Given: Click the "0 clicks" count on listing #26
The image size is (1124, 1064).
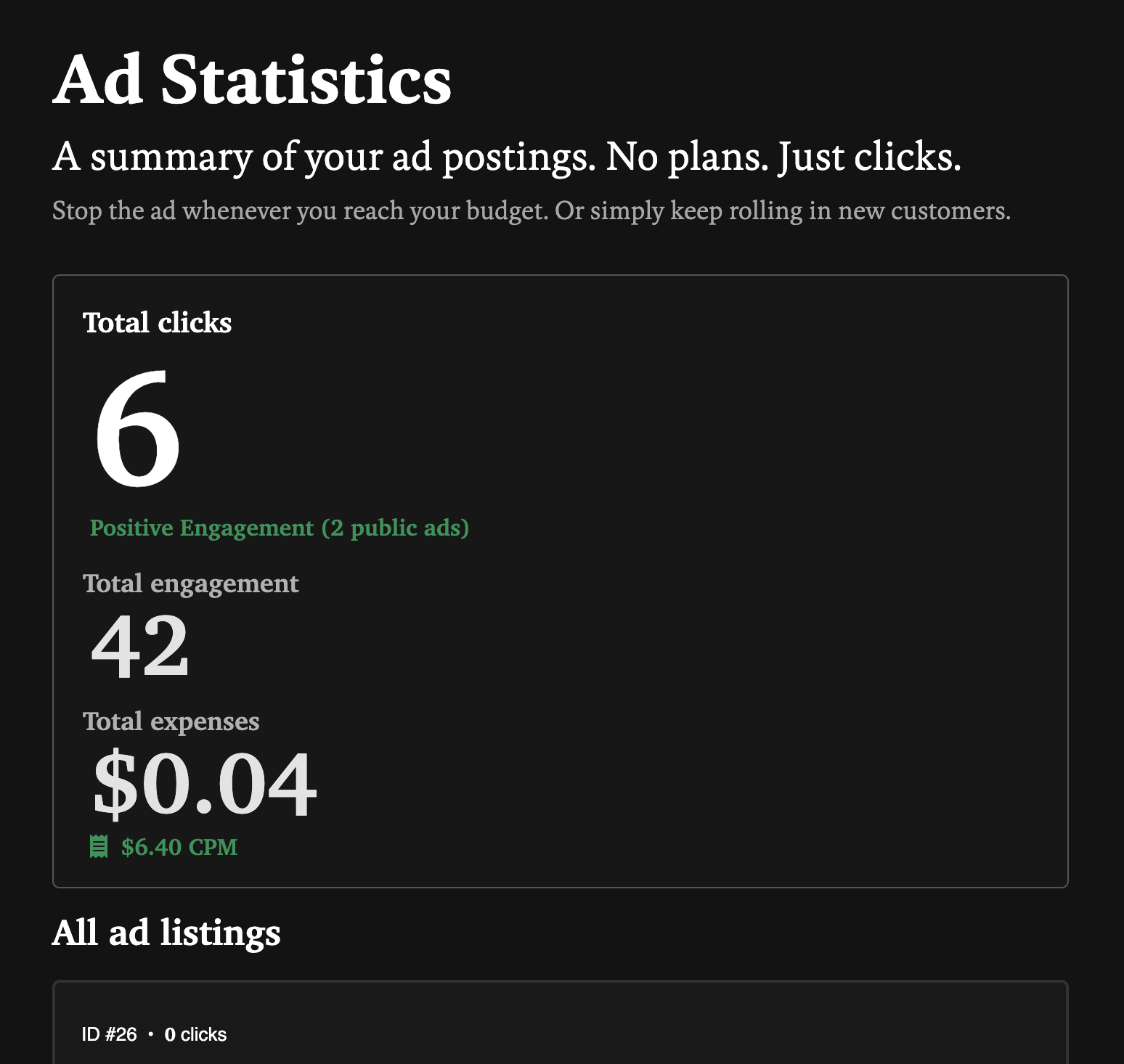Looking at the screenshot, I should coord(195,1034).
